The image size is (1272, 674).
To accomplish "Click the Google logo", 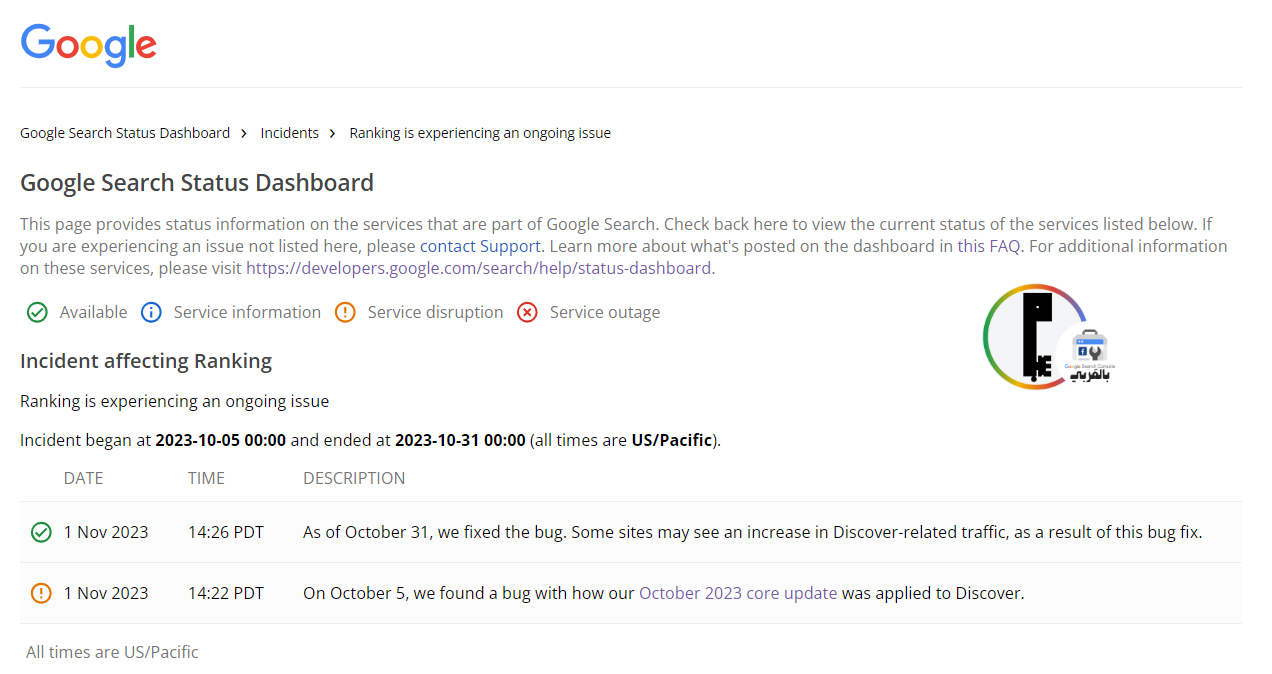I will [88, 45].
